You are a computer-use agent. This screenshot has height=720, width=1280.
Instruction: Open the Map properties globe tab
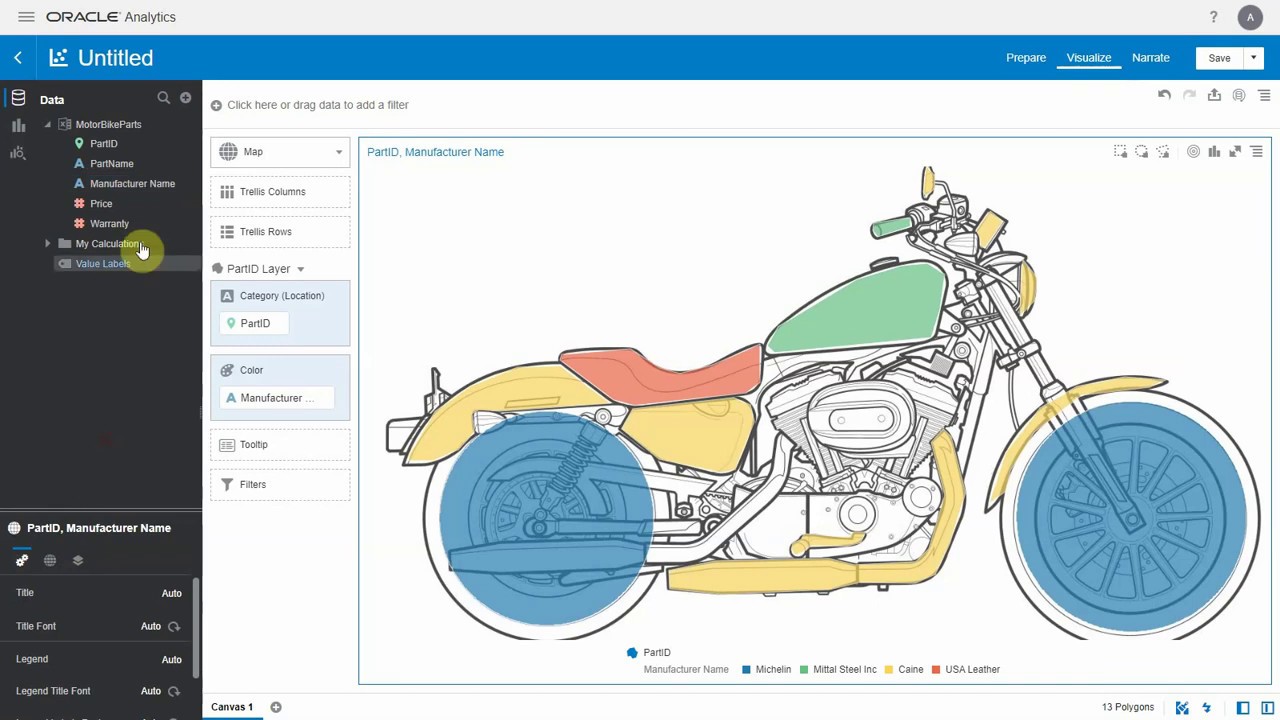pos(50,560)
